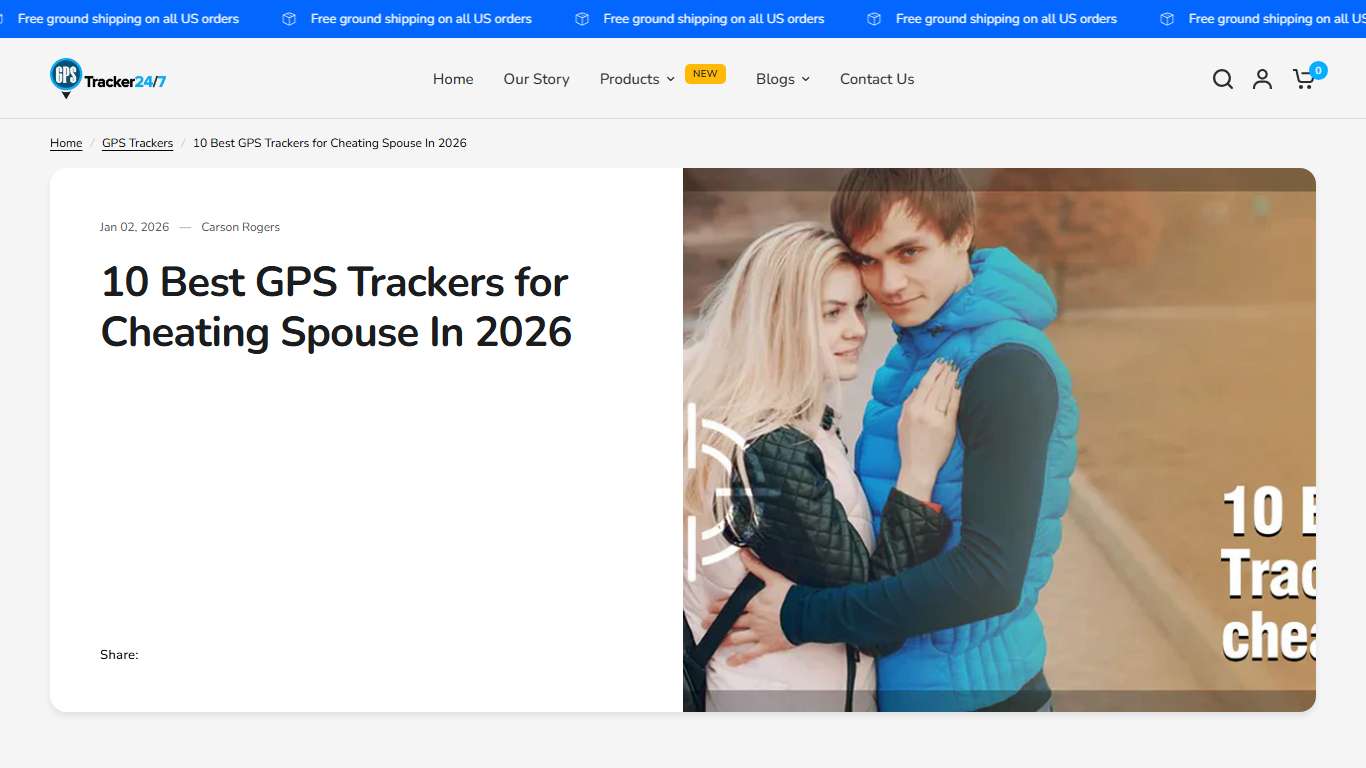Viewport: 1366px width, 768px height.
Task: Click the Free ground shipping announcement banner
Action: tap(421, 18)
